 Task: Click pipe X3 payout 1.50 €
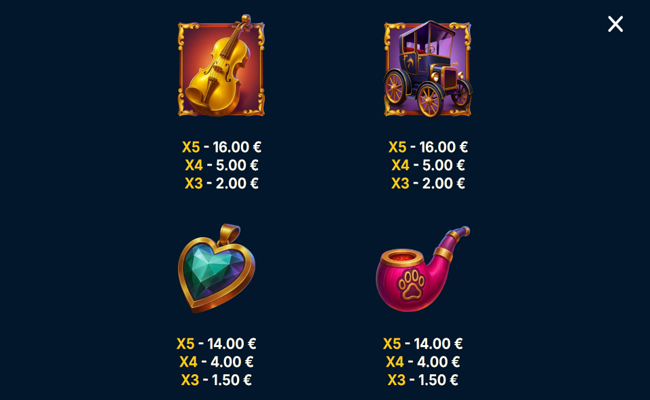tap(423, 380)
